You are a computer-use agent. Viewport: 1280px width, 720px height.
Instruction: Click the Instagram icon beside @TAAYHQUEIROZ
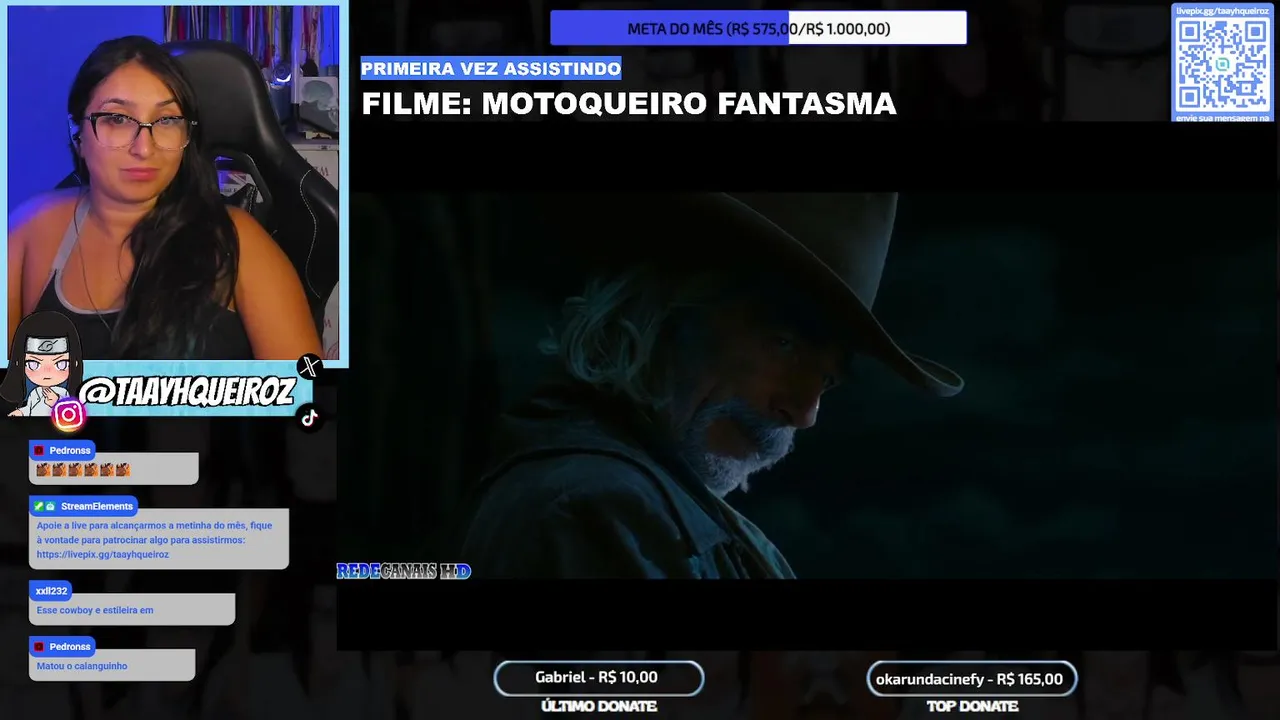[x=68, y=414]
